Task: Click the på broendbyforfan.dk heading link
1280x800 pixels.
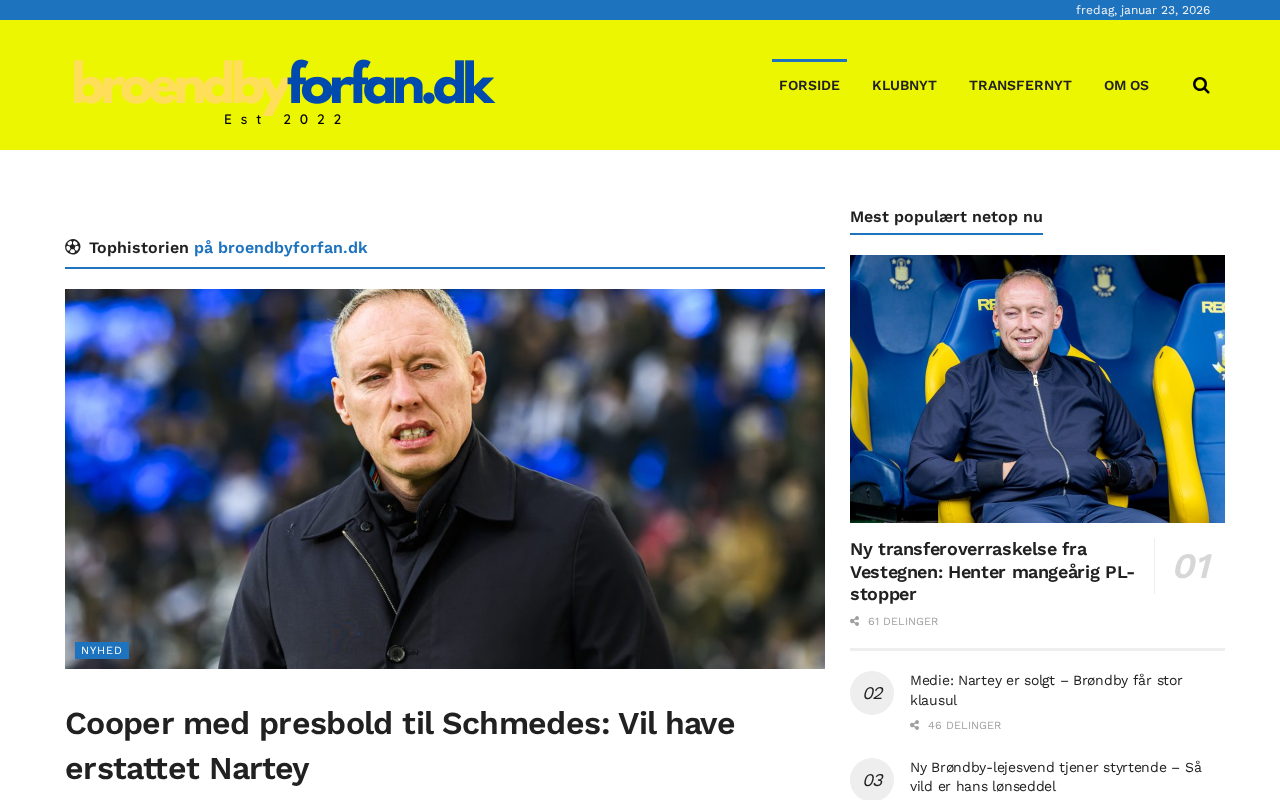Action: 280,247
